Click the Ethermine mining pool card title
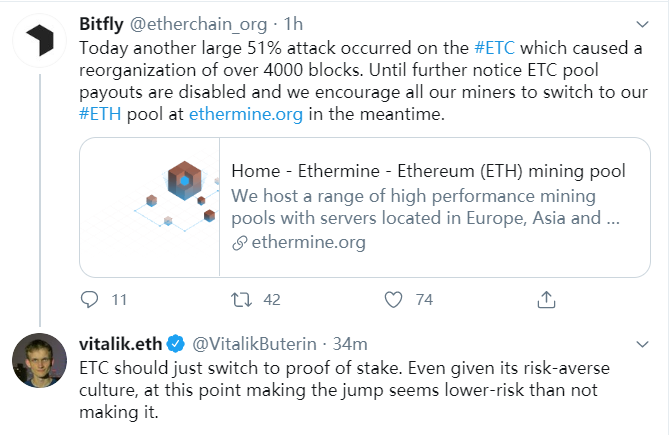The width and height of the screenshot is (671, 435). pyautogui.click(x=428, y=171)
